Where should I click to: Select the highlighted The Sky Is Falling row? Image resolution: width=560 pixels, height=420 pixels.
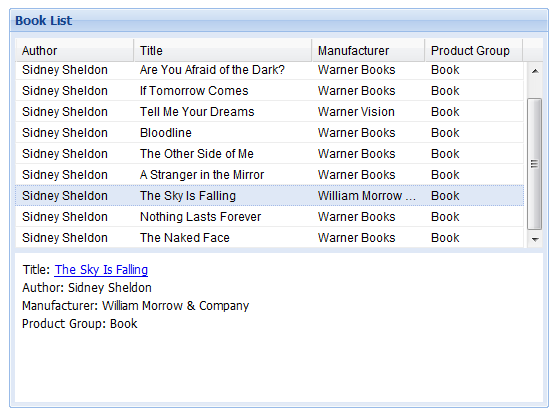coord(270,196)
